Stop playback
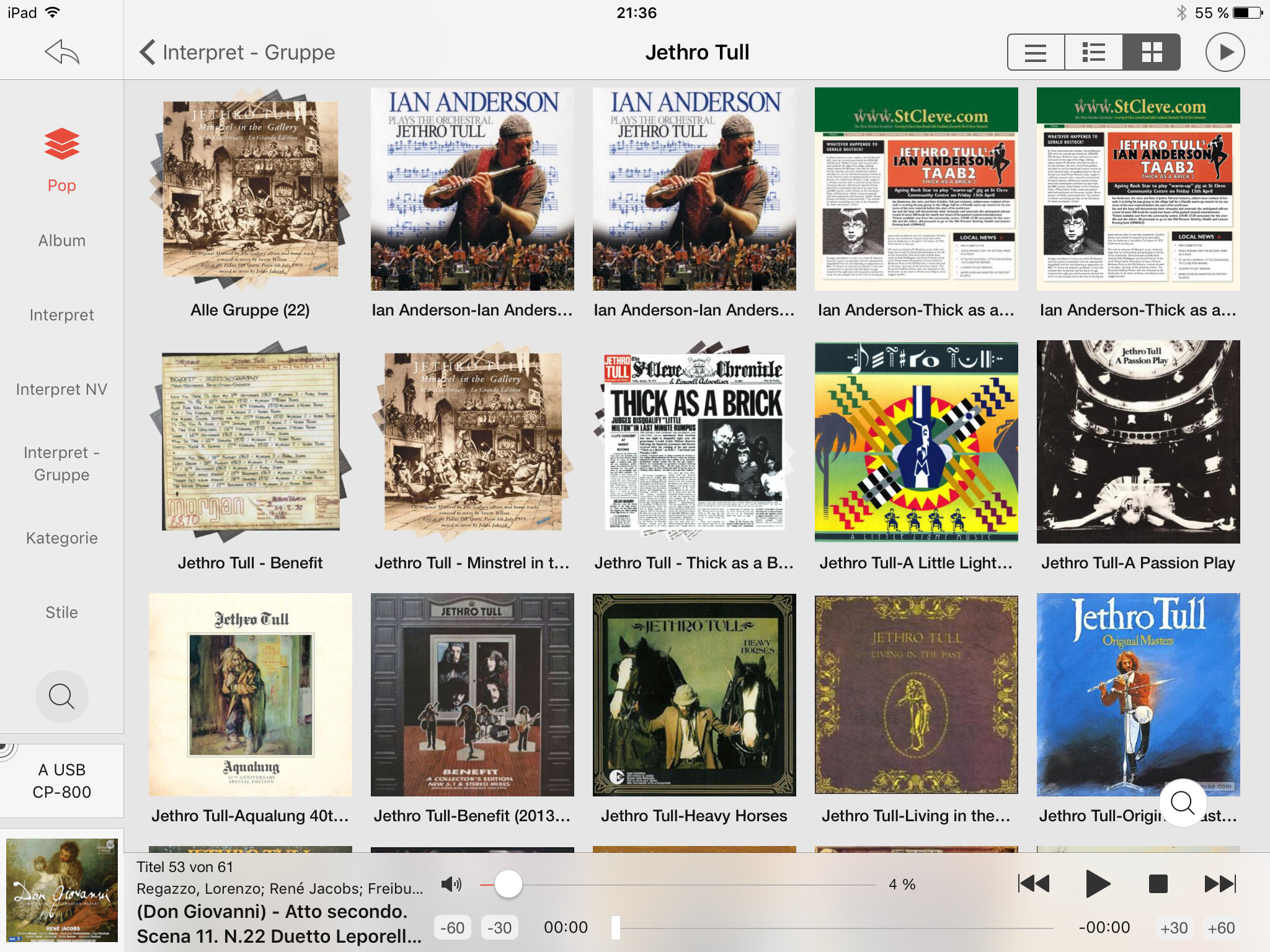1270x952 pixels. (x=1158, y=884)
